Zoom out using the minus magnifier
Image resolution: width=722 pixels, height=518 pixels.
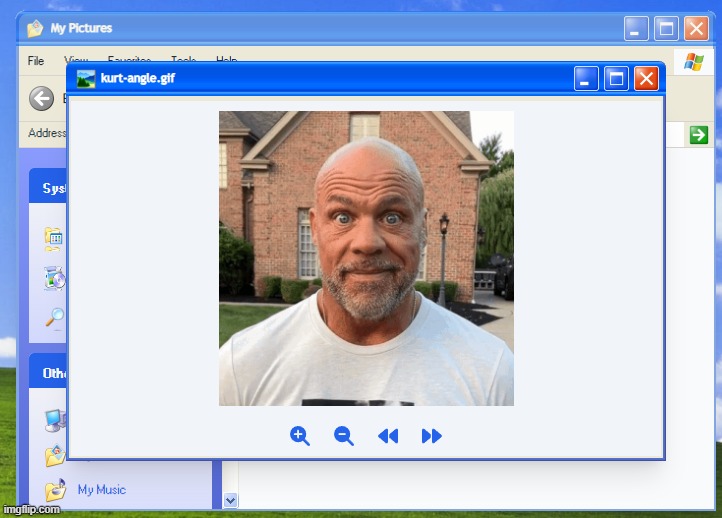[x=344, y=436]
